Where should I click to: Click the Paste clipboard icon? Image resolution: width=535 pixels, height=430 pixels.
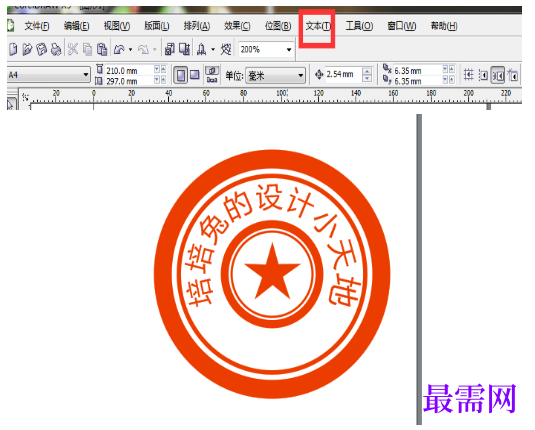click(102, 49)
